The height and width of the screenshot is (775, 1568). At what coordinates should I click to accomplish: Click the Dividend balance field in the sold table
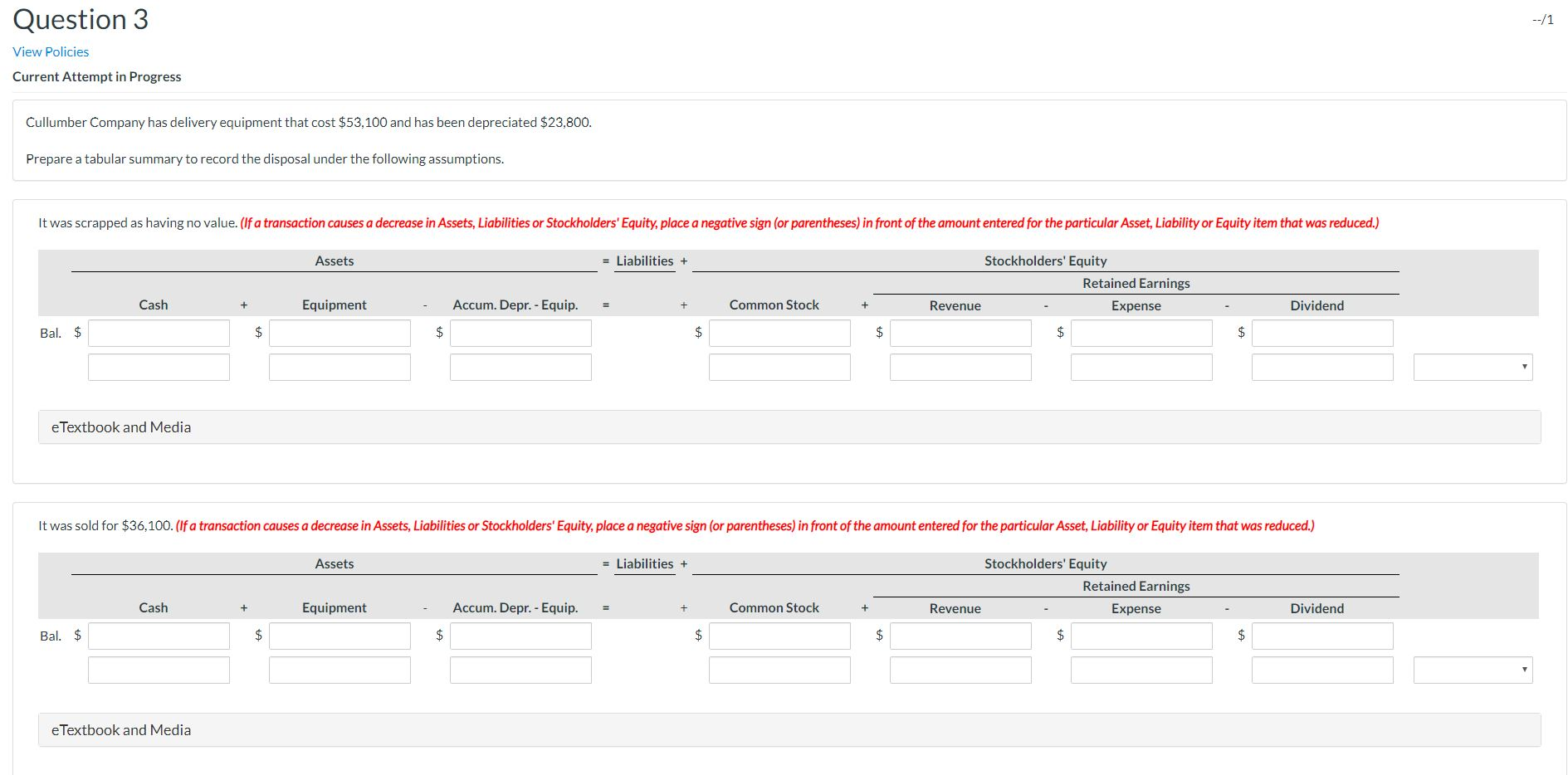click(1321, 636)
